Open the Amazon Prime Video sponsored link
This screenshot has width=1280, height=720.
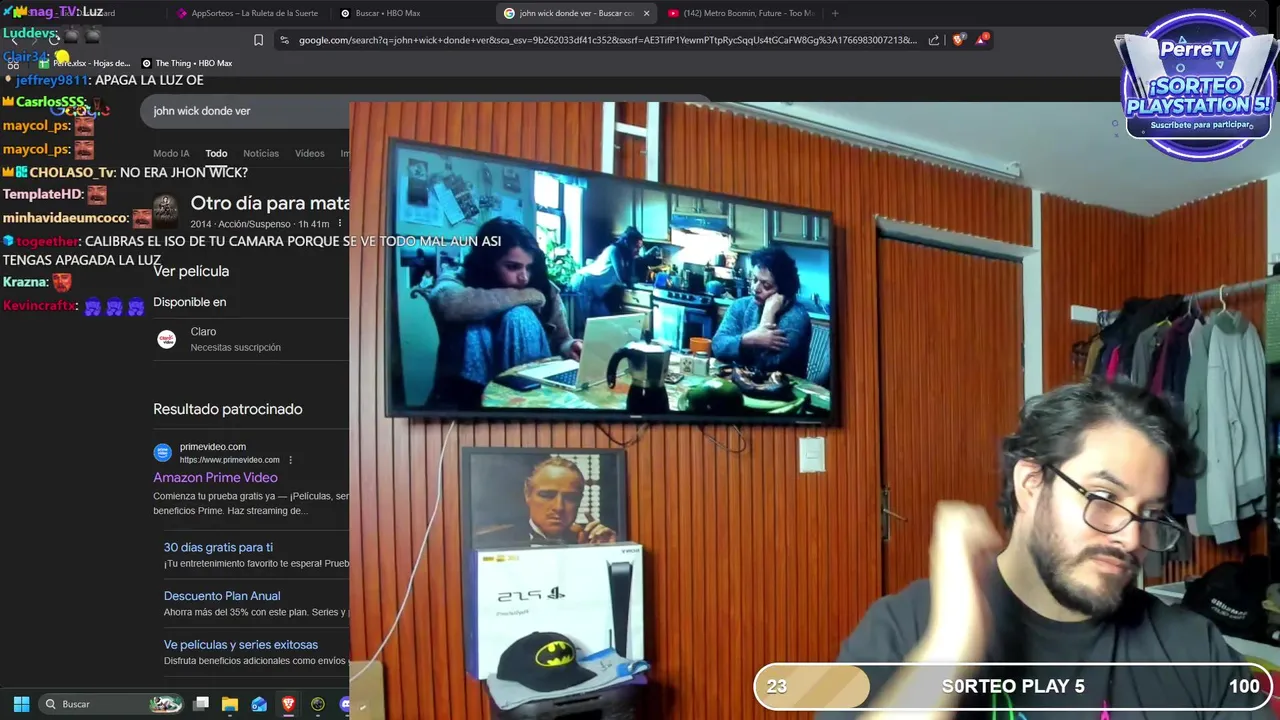(x=215, y=478)
